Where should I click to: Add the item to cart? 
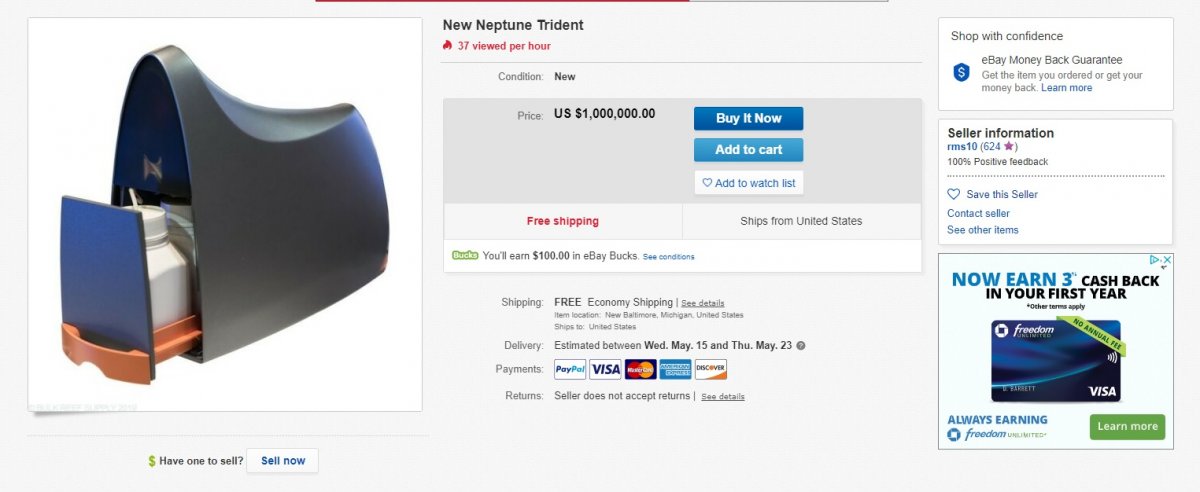748,150
